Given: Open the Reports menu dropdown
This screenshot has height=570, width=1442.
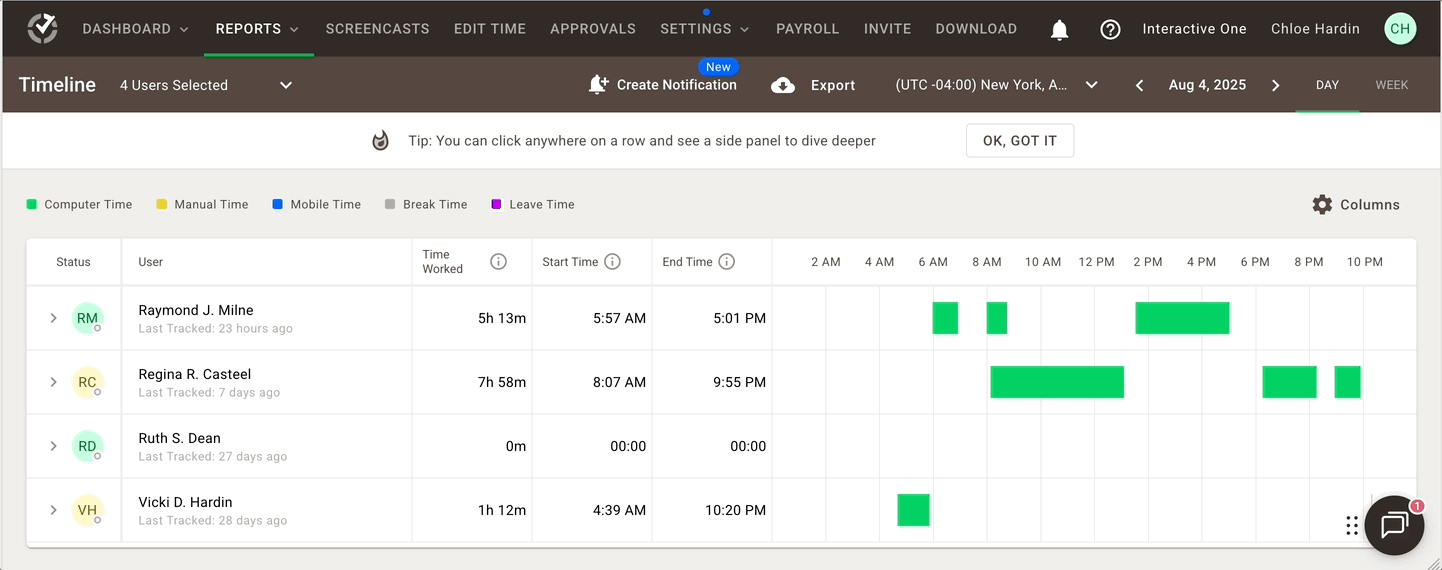Looking at the screenshot, I should (258, 29).
